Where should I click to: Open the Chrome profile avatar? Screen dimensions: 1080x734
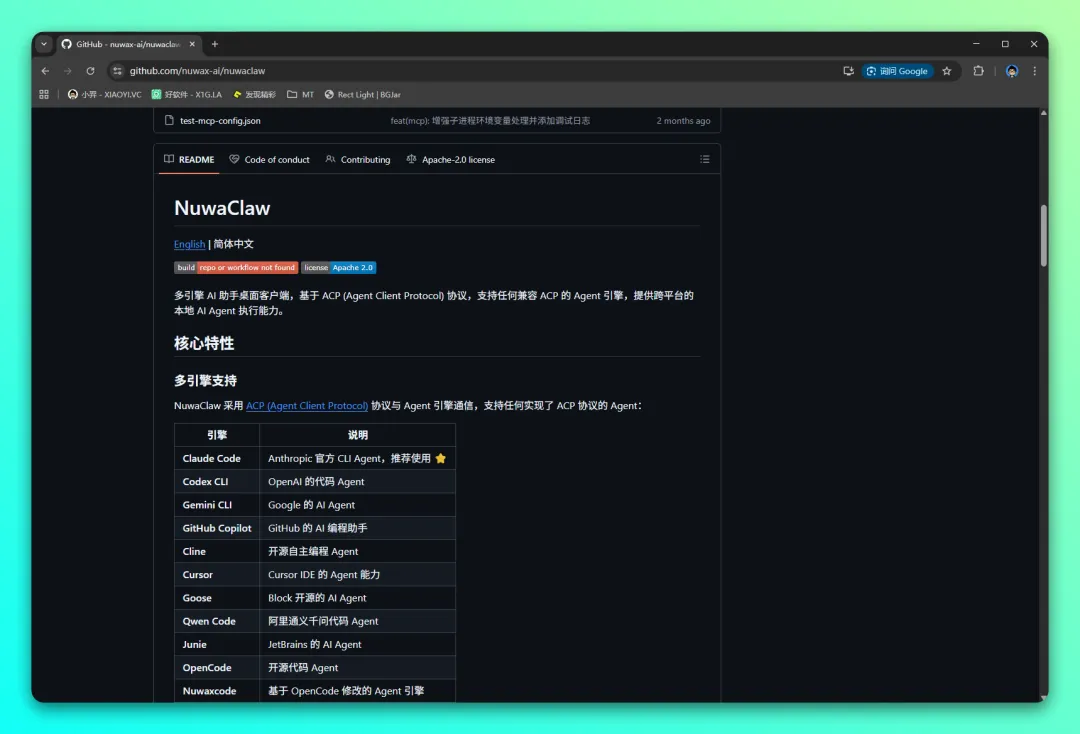[x=1012, y=71]
